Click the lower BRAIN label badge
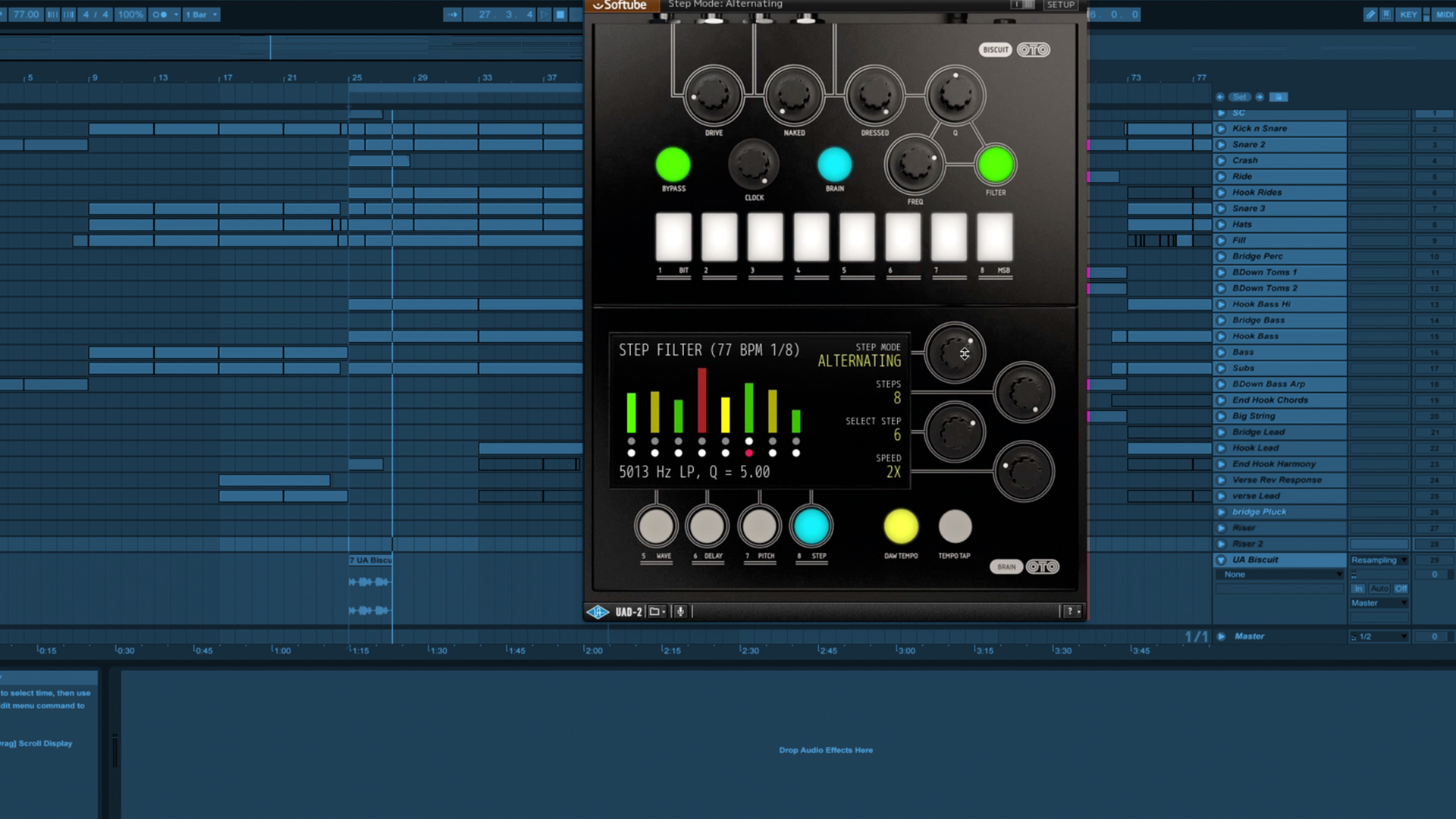 click(1006, 566)
